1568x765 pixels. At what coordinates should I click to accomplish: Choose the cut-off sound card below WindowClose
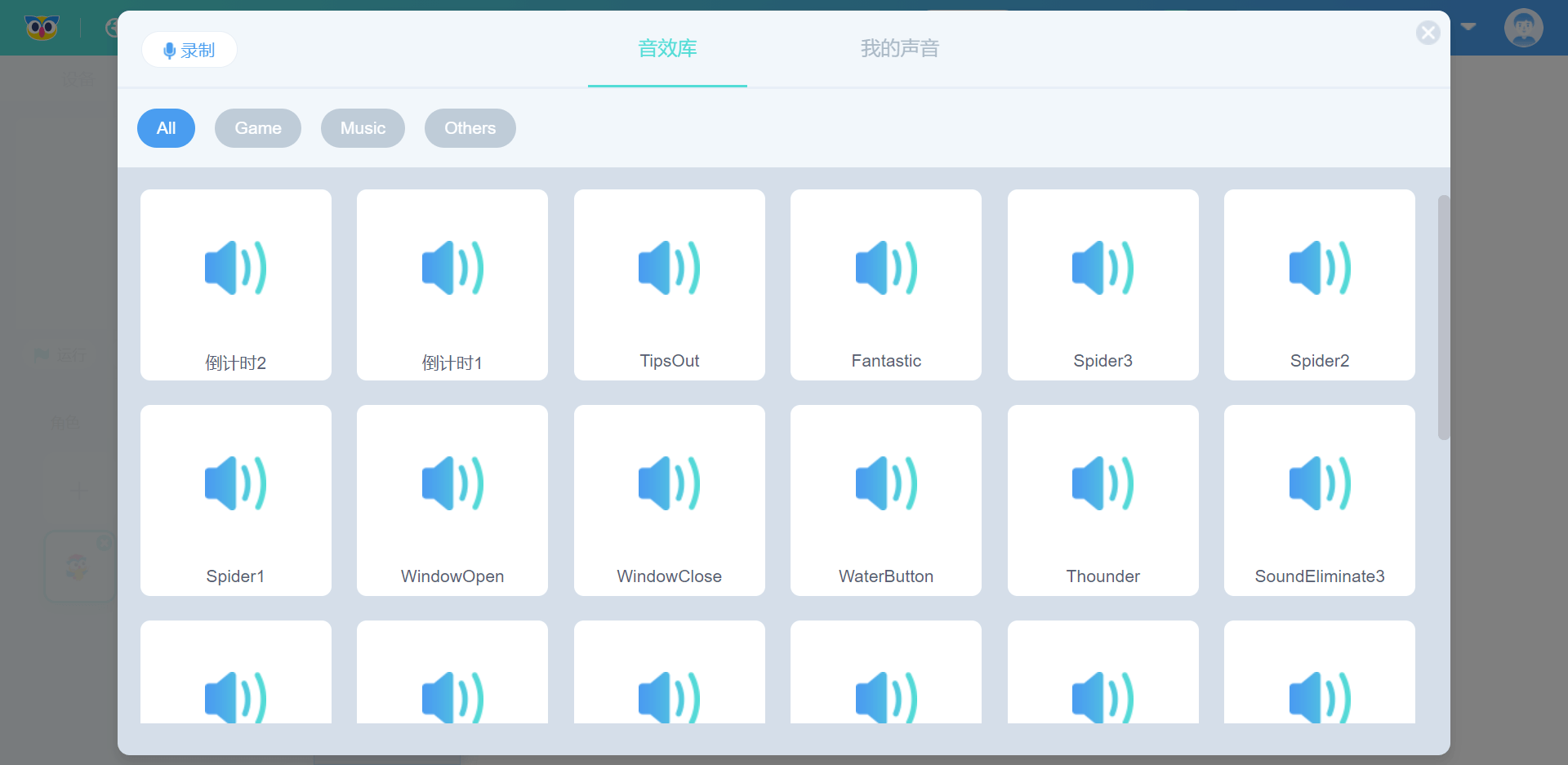coord(670,672)
